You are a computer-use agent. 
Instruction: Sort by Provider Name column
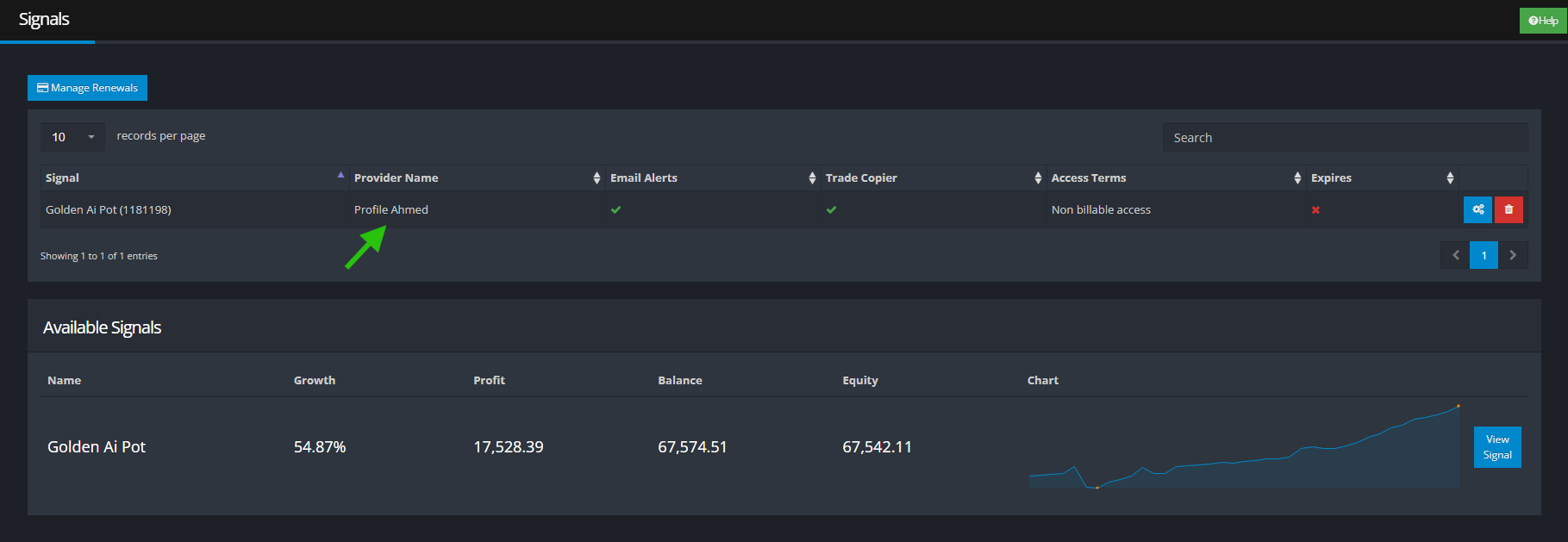pyautogui.click(x=477, y=178)
